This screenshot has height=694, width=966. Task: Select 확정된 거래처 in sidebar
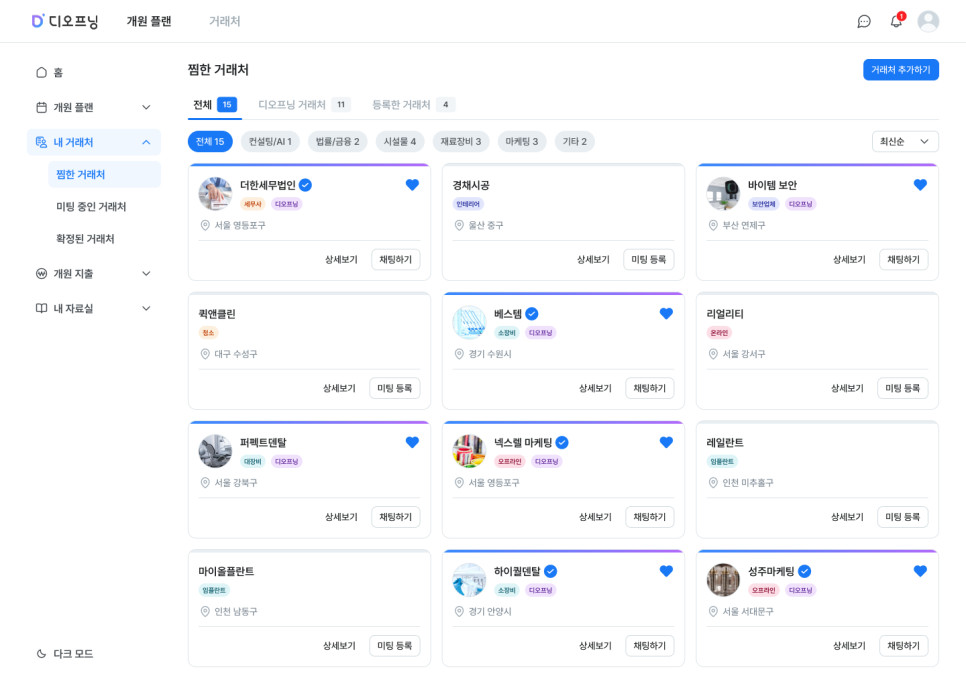[85, 239]
